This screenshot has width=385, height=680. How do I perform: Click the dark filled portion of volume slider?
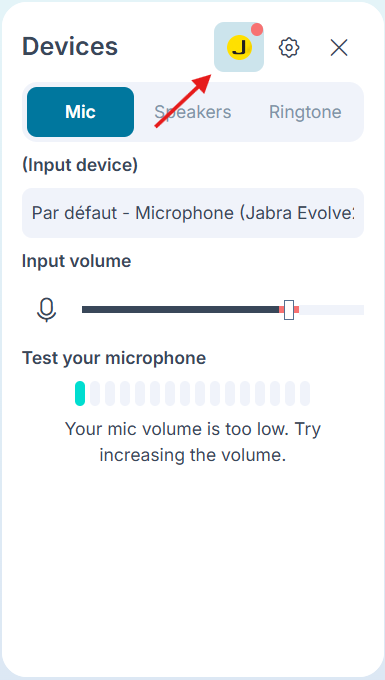pyautogui.click(x=182, y=310)
